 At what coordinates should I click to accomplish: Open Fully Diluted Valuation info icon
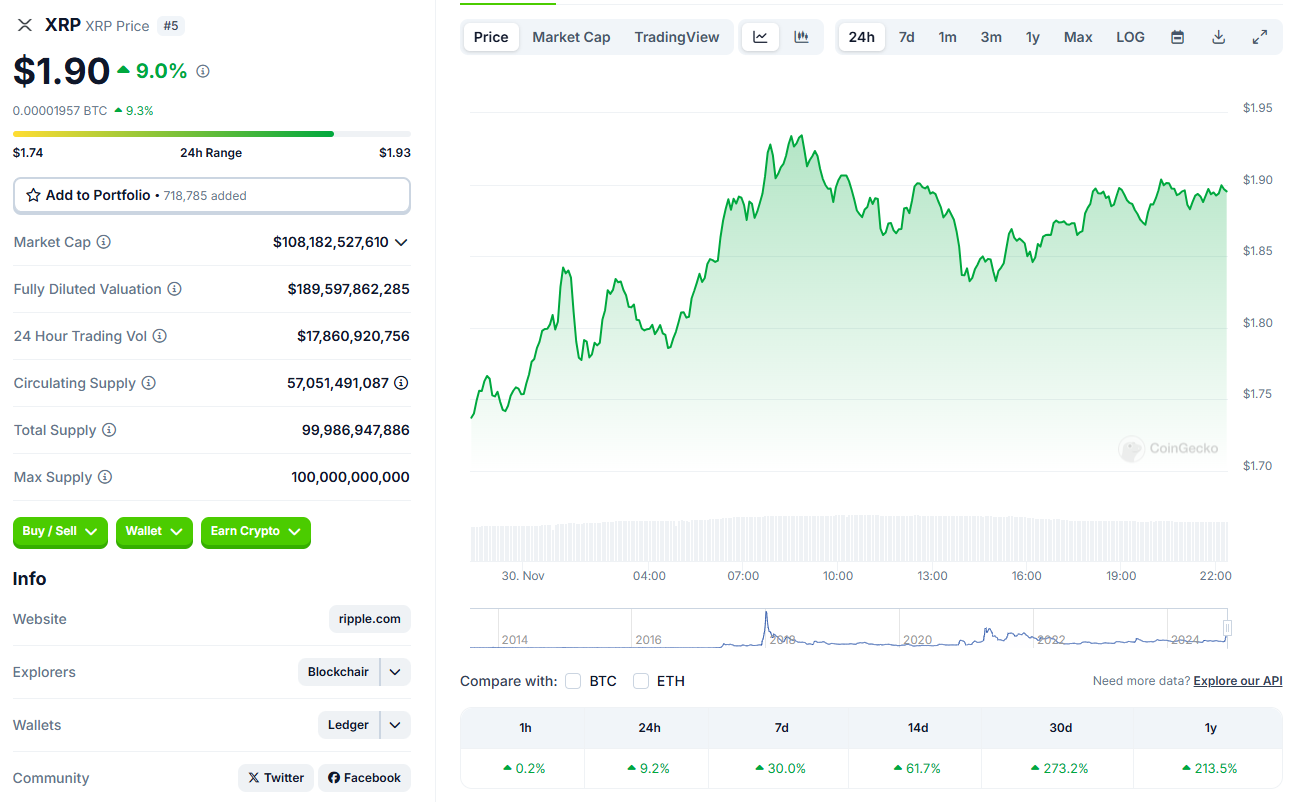click(x=174, y=289)
